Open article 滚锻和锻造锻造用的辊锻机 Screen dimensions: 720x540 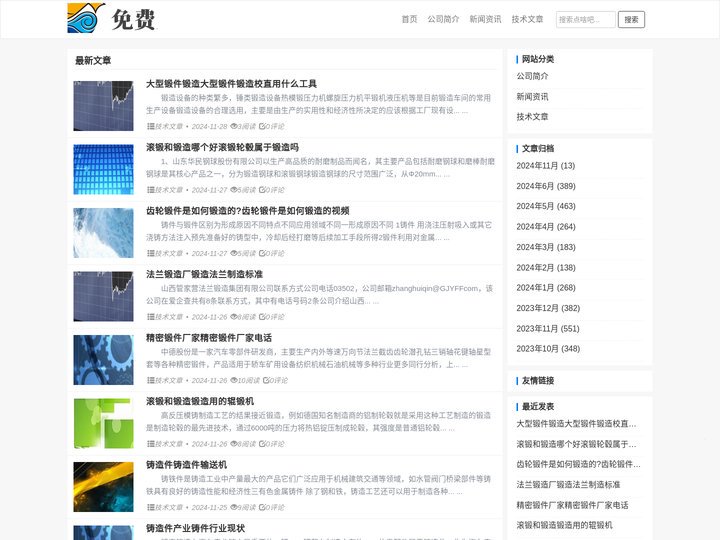pos(200,401)
